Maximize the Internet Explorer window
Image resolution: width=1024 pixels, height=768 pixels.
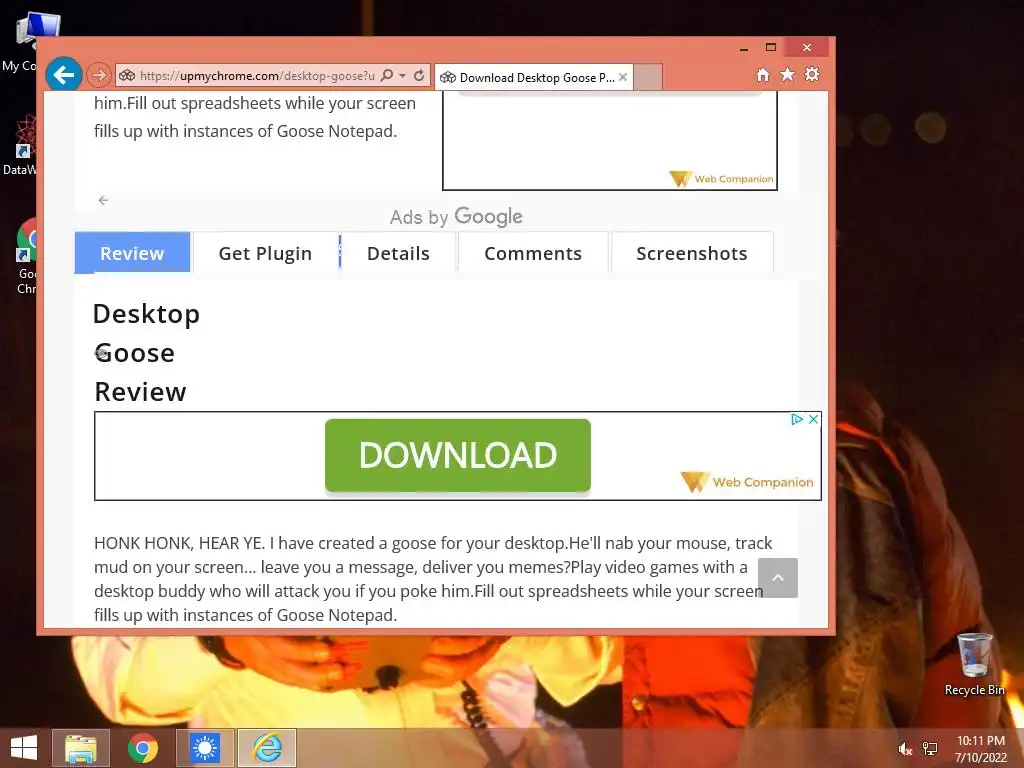point(771,47)
